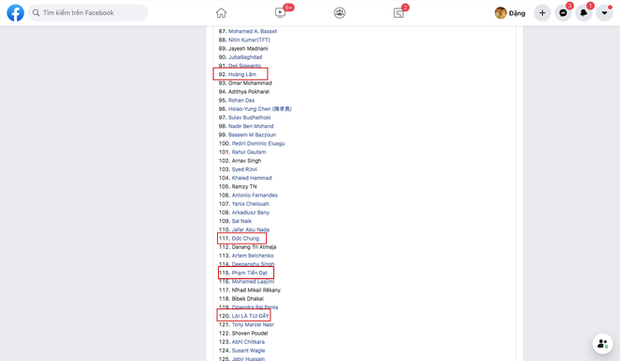620x361 pixels.
Task: Open Nadir Ben Mohand profile link
Action: [251, 126]
